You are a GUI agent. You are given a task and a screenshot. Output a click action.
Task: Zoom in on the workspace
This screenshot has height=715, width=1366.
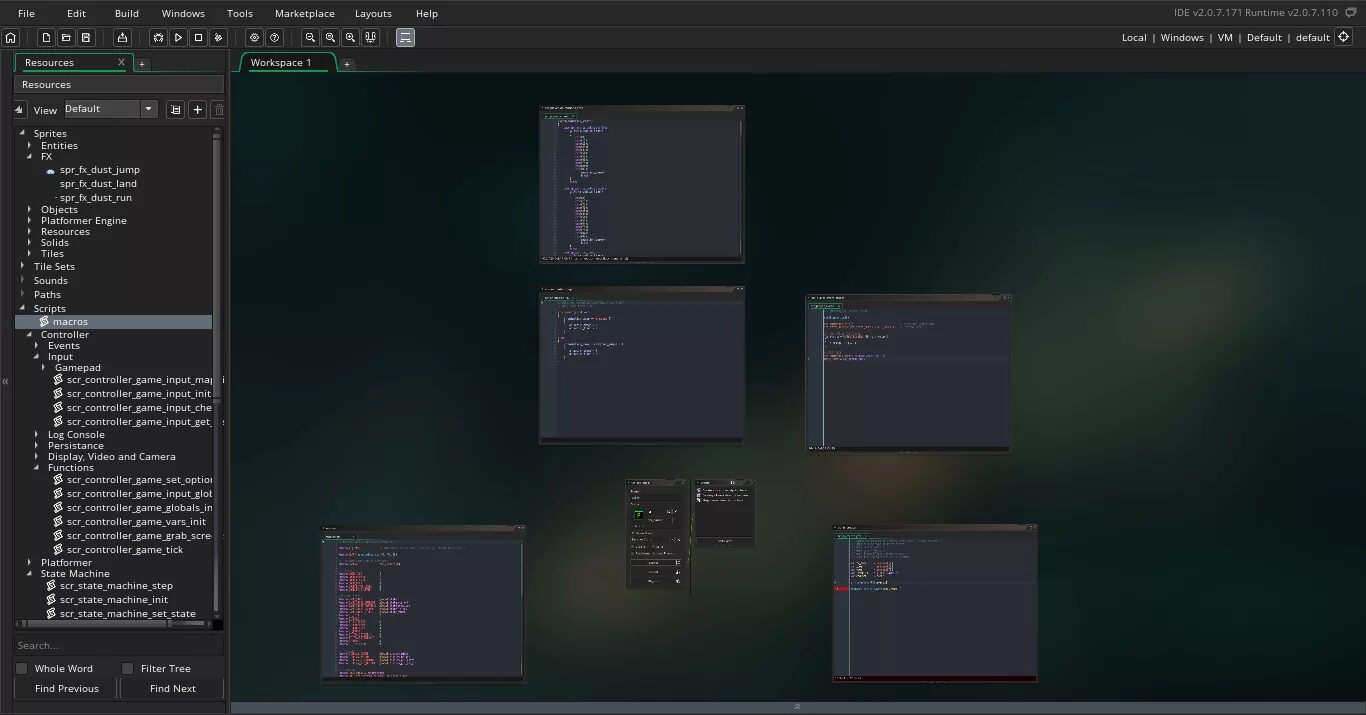(x=350, y=37)
